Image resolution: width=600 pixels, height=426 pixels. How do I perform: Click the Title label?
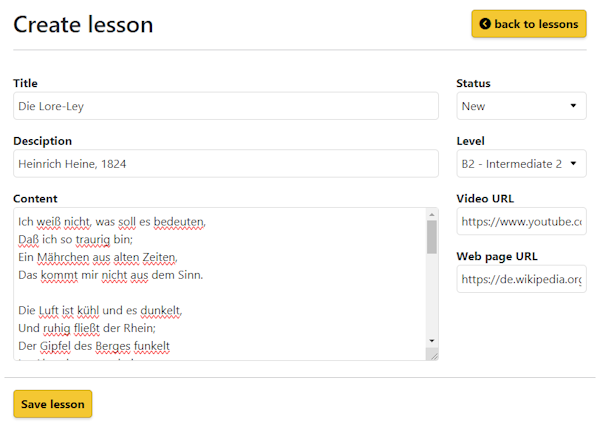[27, 83]
